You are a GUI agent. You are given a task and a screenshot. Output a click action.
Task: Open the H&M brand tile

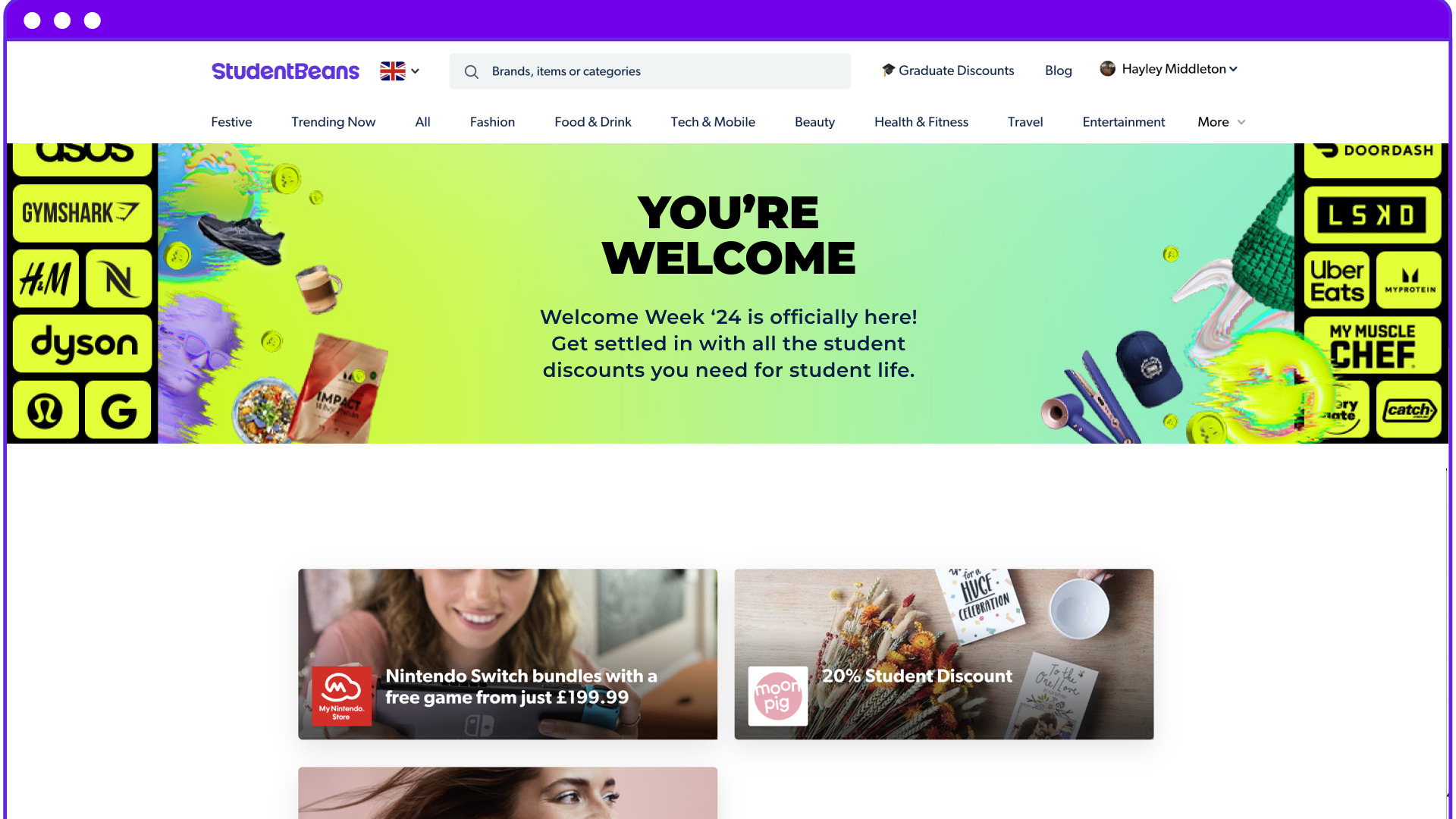point(46,279)
